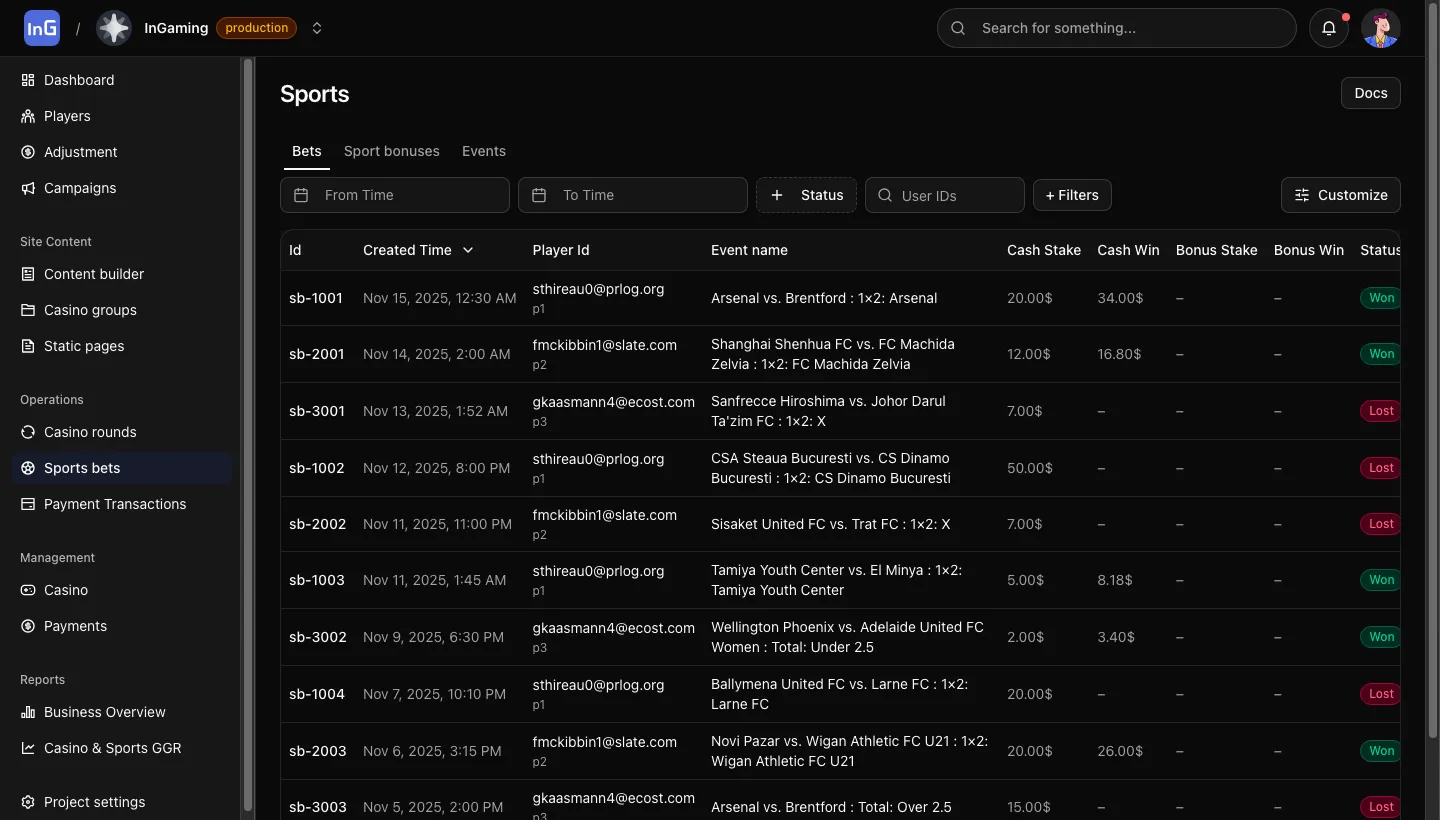The height and width of the screenshot is (820, 1440).
Task: Open the Status filter dropdown
Action: (x=806, y=195)
